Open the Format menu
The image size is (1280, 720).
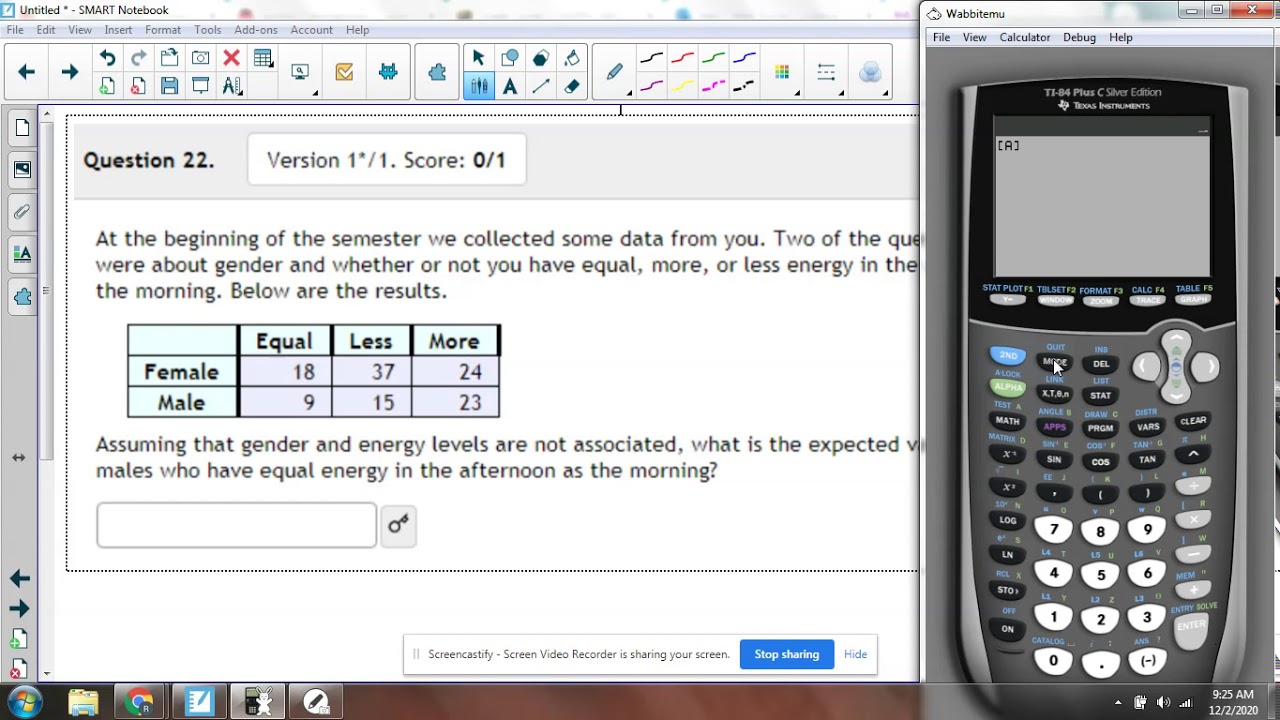tap(163, 30)
